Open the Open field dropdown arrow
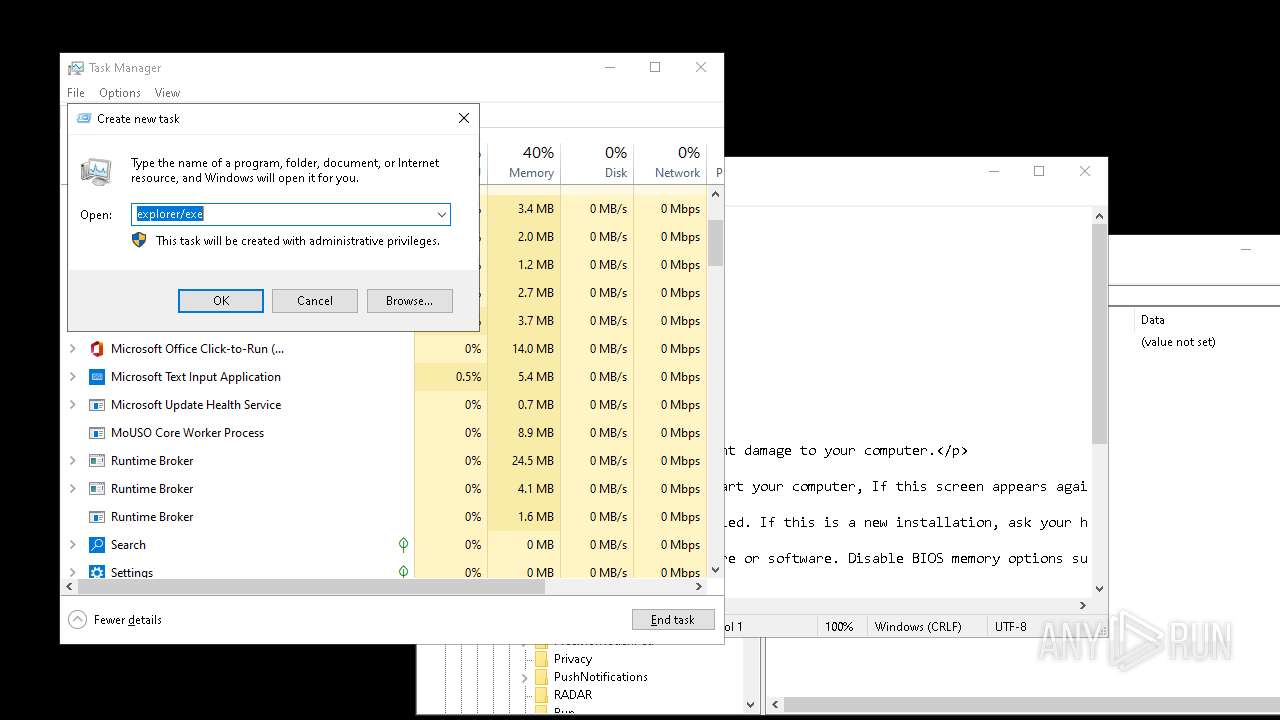Viewport: 1280px width, 720px height. [441, 214]
